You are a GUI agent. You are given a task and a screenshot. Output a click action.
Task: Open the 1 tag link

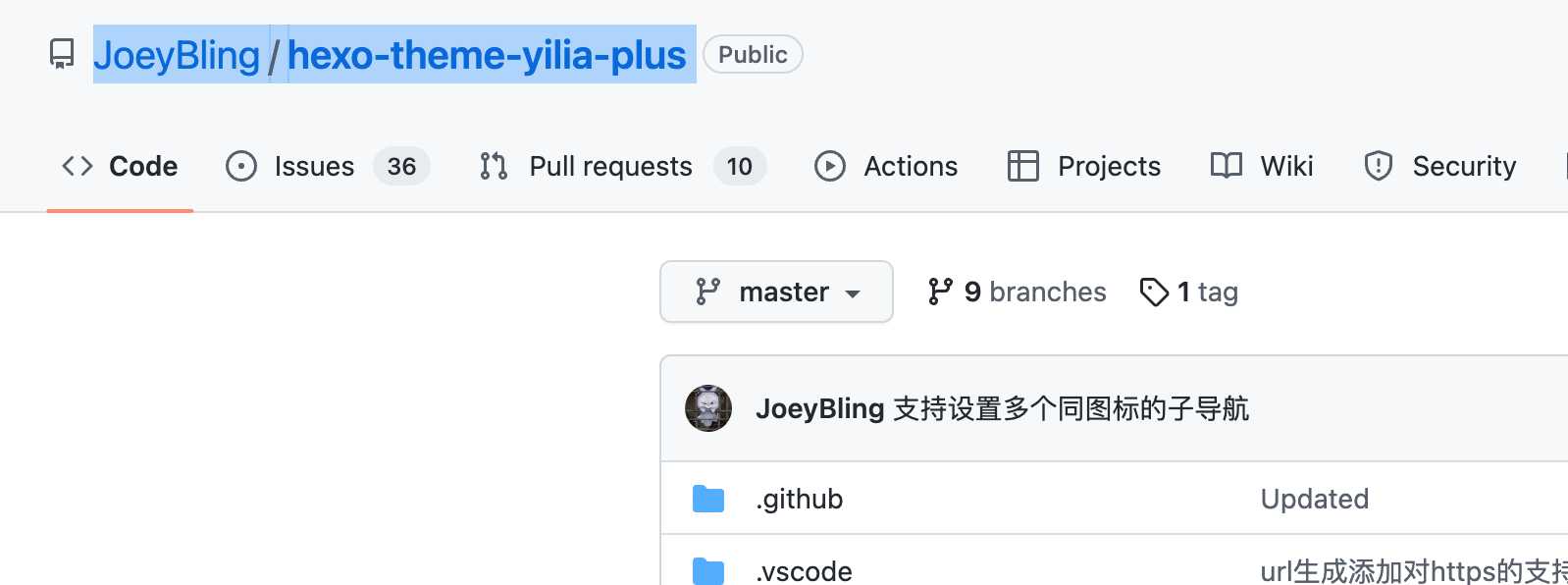click(1189, 292)
